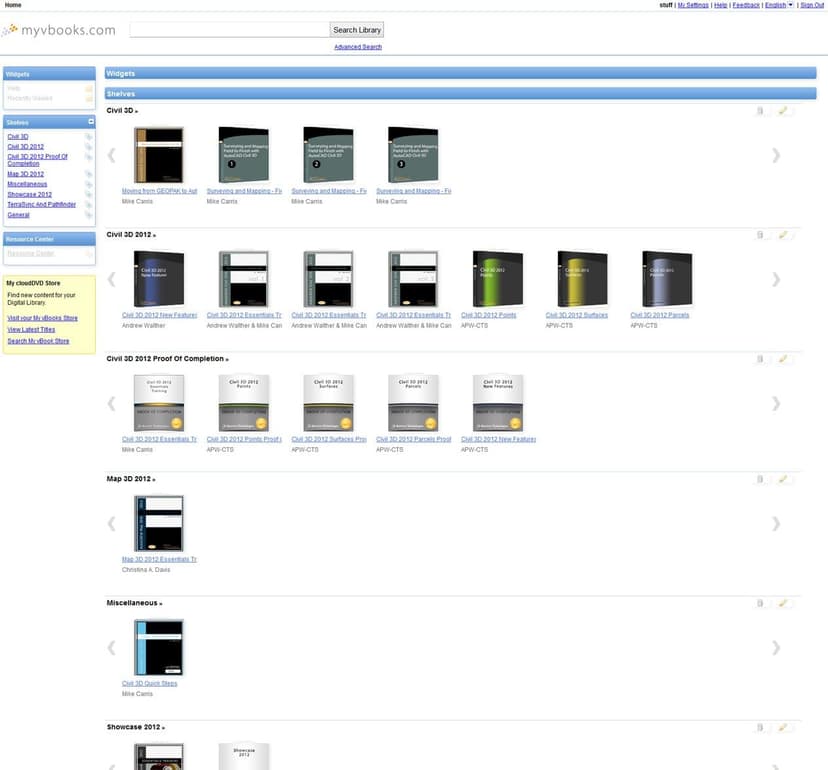Click the myvbooks.com logo
The image size is (828, 770).
click(59, 30)
